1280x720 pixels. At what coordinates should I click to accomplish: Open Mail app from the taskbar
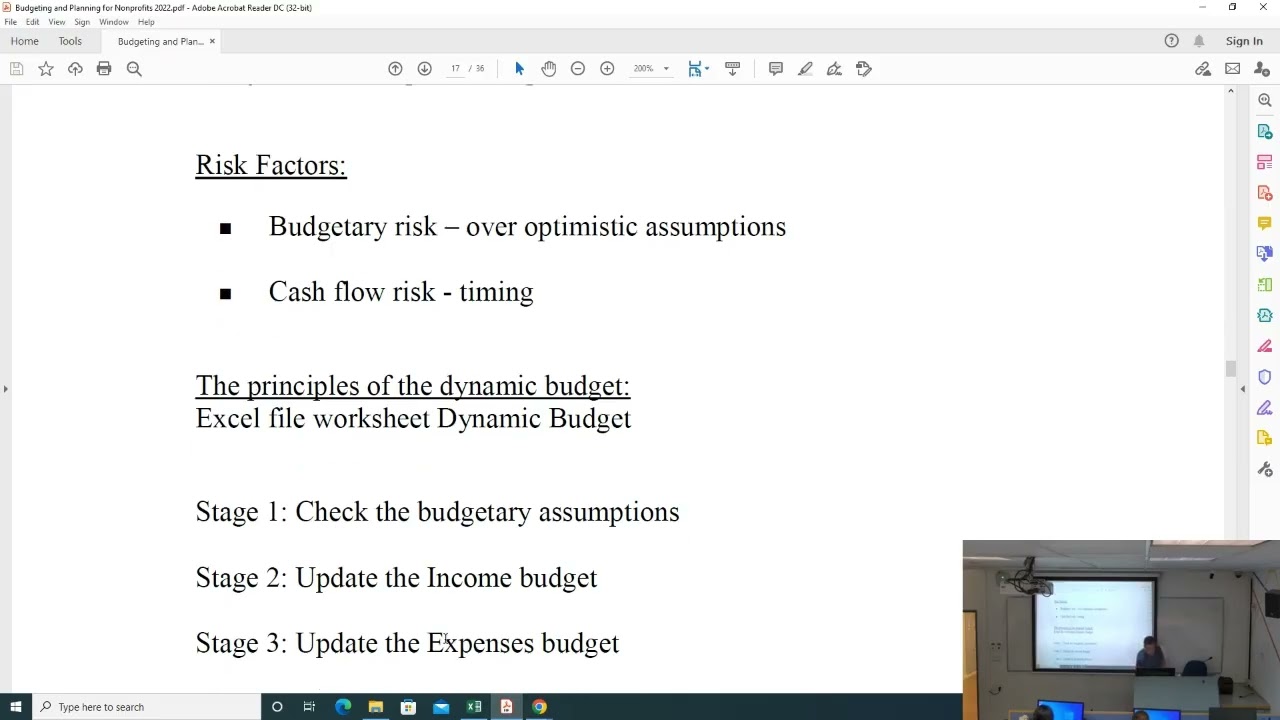pos(441,707)
